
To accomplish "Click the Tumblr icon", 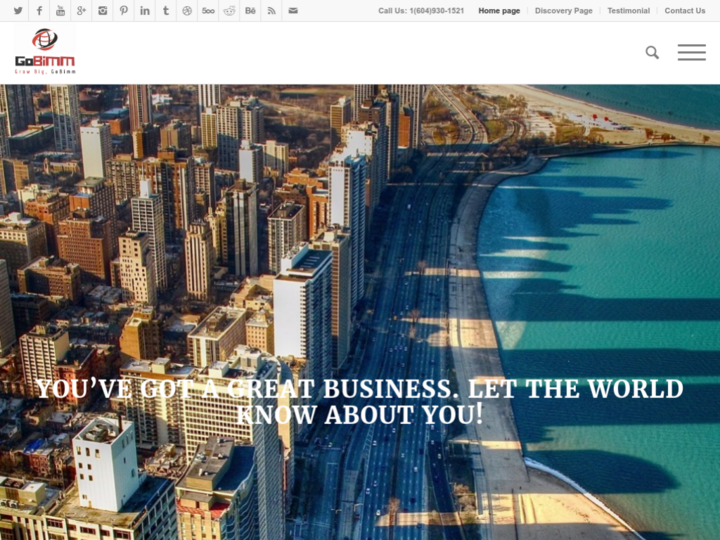I will coord(166,11).
